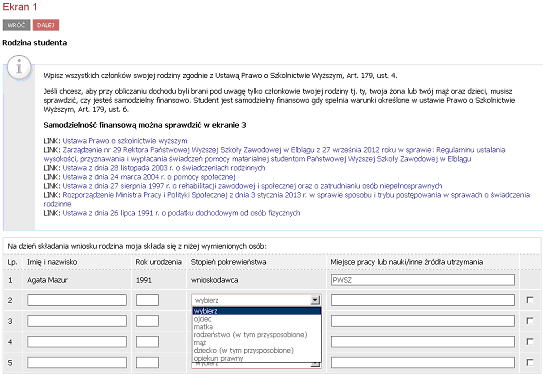This screenshot has width=543, height=374.
Task: Focus the name field in row 4
Action: coord(77,342)
